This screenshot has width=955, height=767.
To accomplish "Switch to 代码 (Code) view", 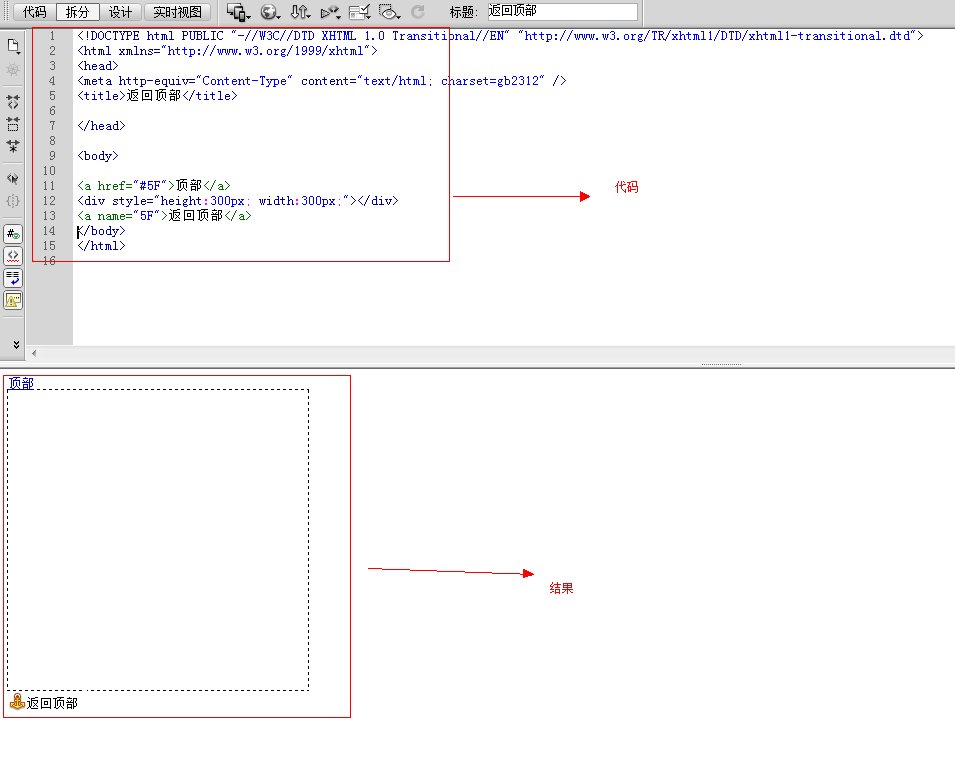I will pyautogui.click(x=34, y=12).
